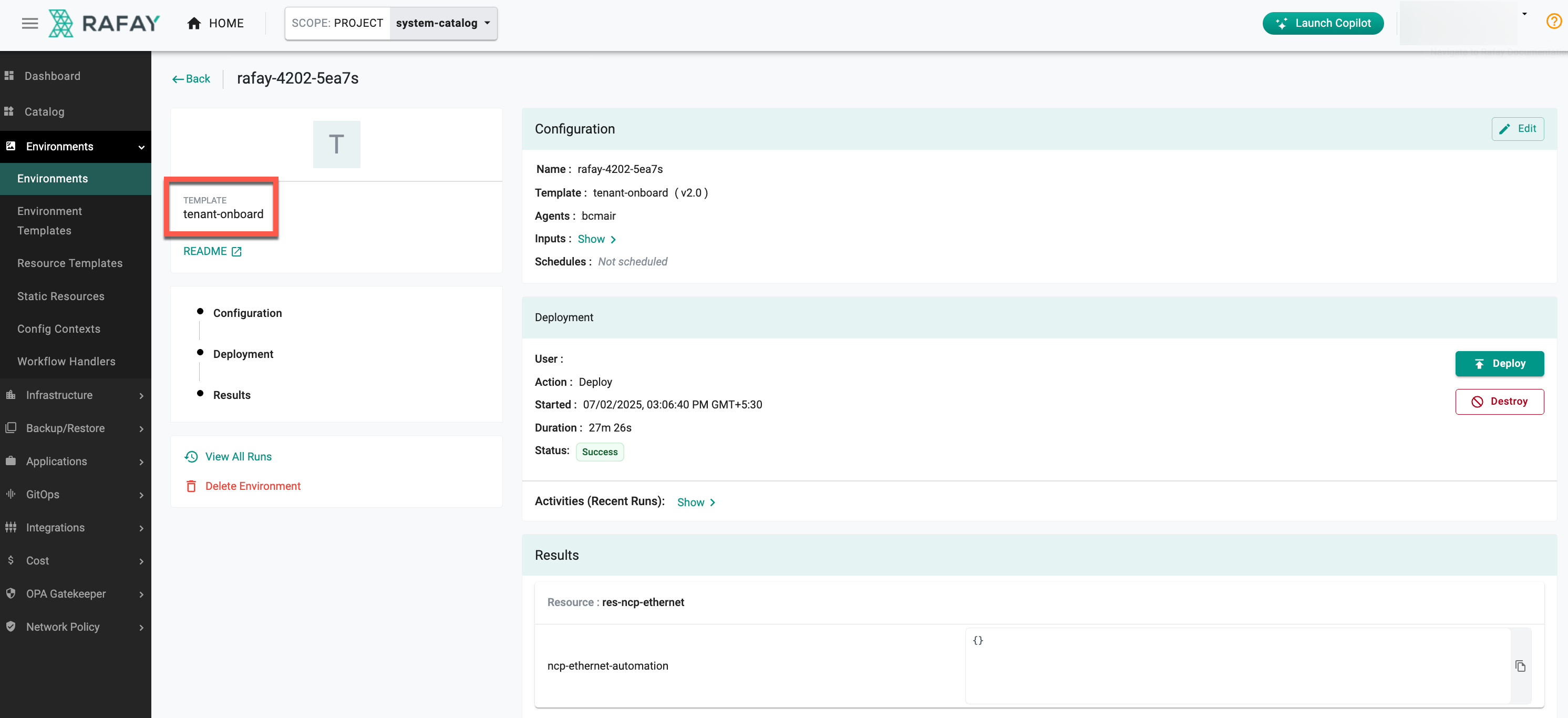Click the tenant-onboard template name in the TEMPLATE box
Screen dimensions: 1568x718
223,214
